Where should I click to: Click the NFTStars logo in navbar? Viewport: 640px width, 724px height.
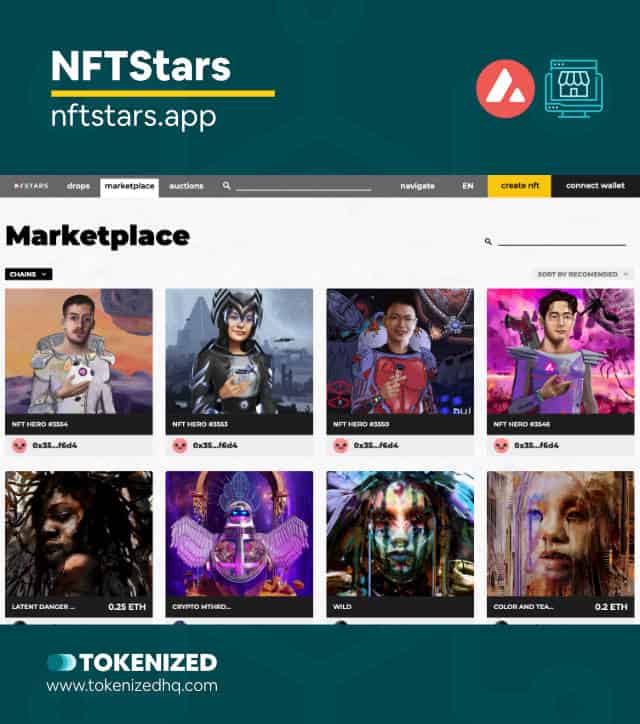coord(31,186)
